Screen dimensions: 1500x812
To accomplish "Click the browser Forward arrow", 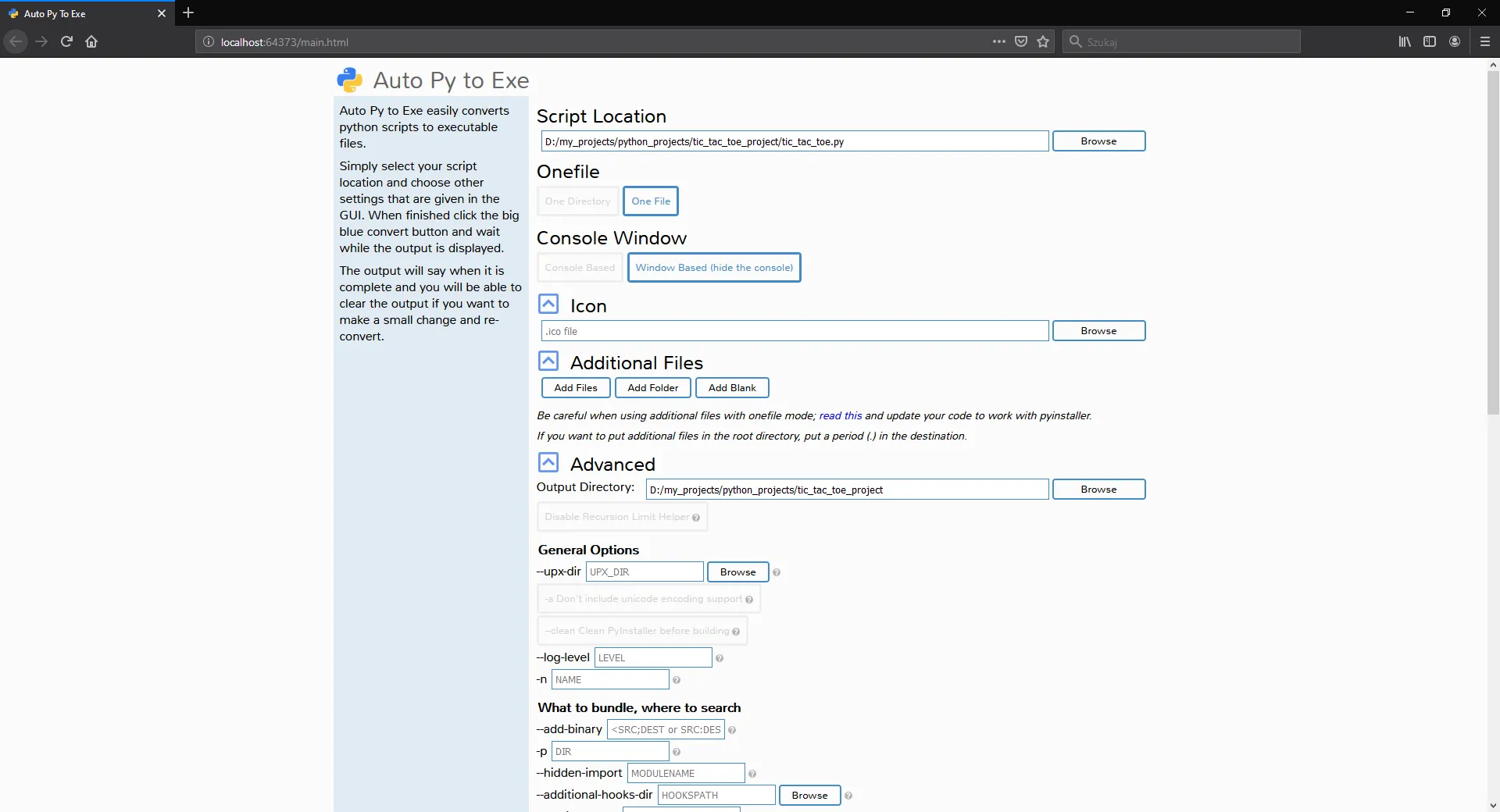I will coord(41,41).
